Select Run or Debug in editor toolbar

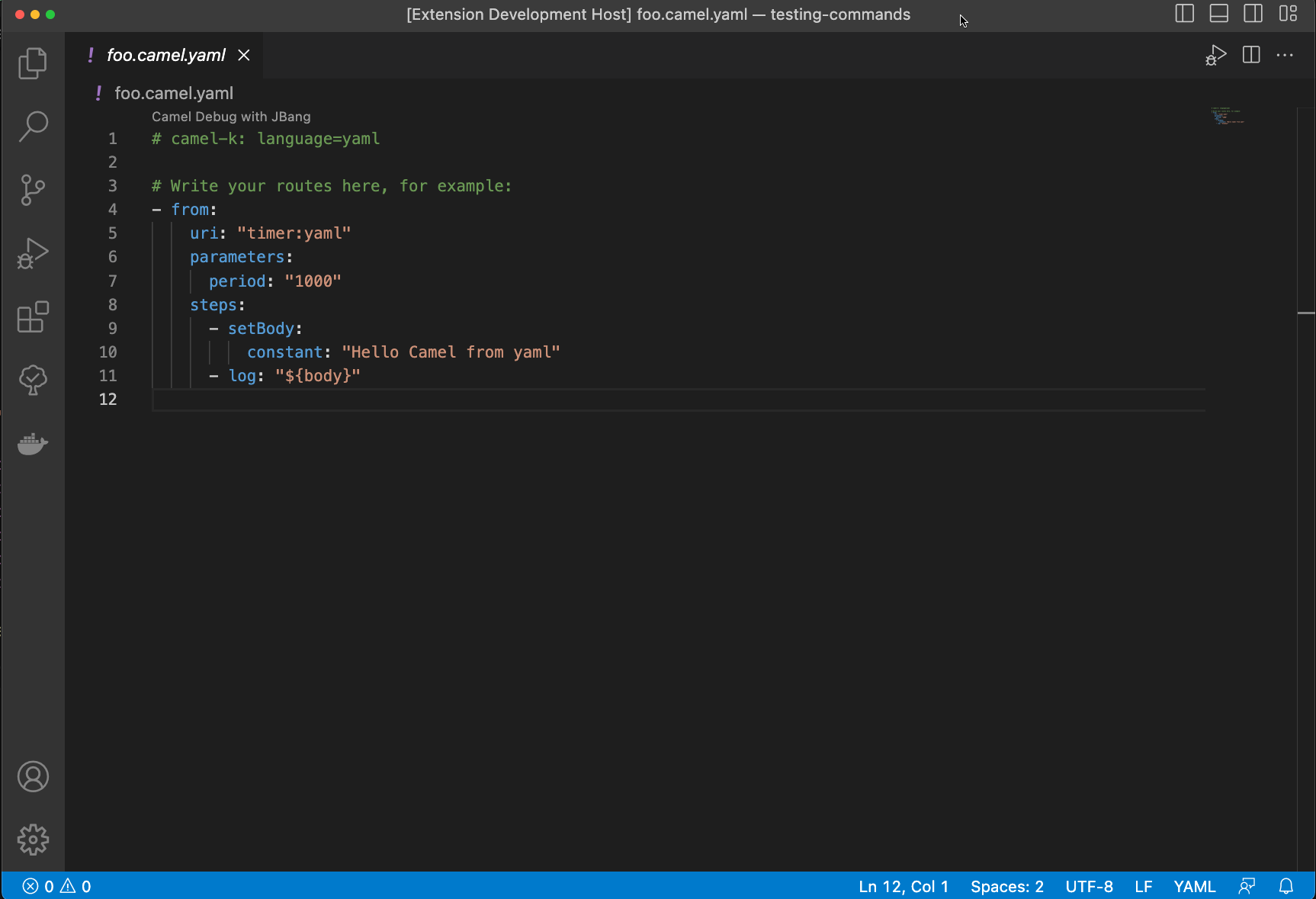point(1215,54)
